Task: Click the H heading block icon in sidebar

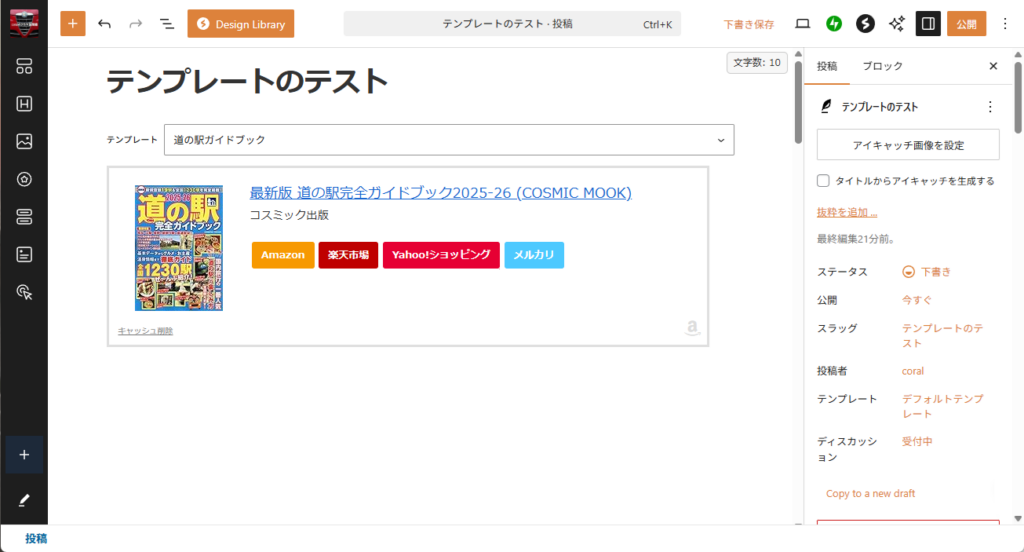Action: point(24,104)
